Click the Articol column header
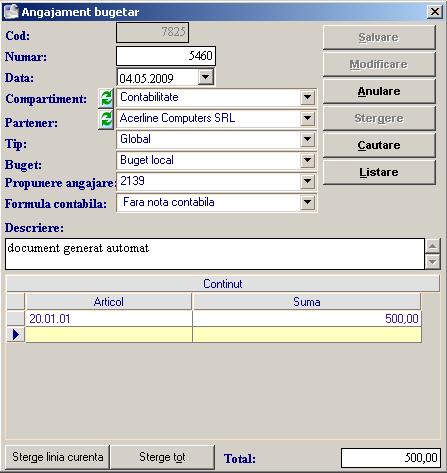 click(109, 302)
